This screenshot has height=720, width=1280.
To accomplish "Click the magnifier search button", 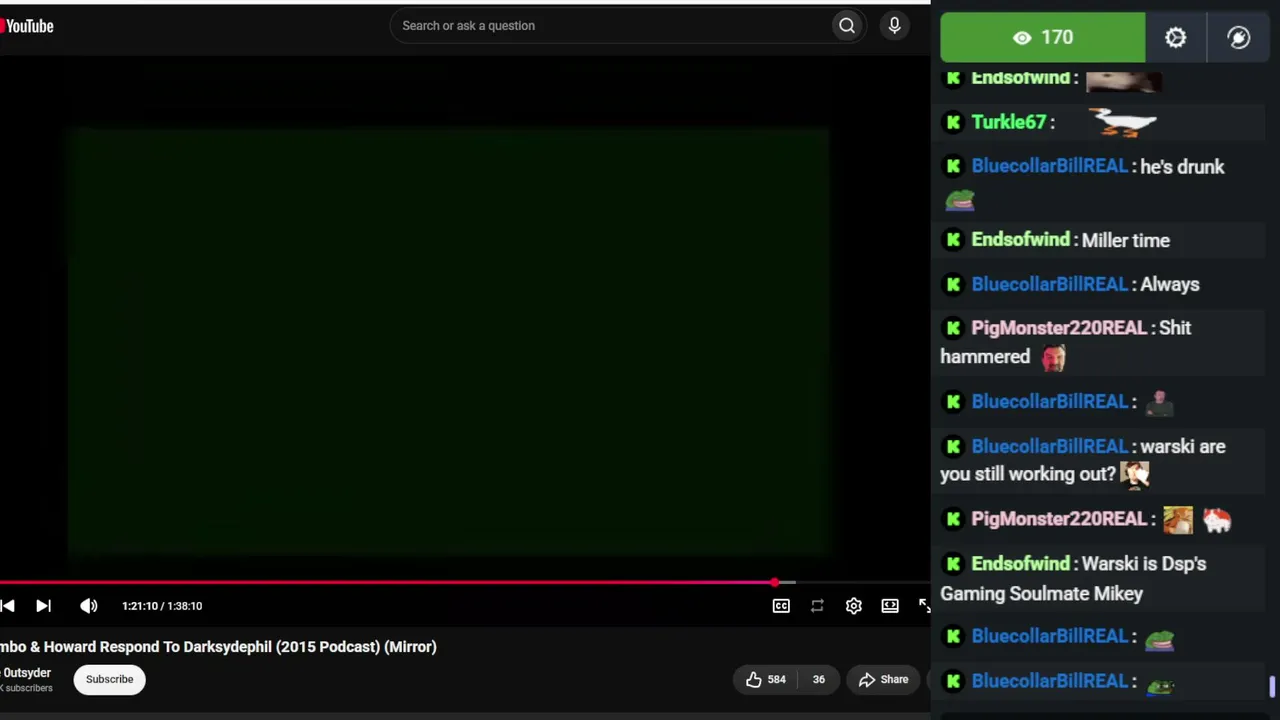I will pyautogui.click(x=847, y=26).
